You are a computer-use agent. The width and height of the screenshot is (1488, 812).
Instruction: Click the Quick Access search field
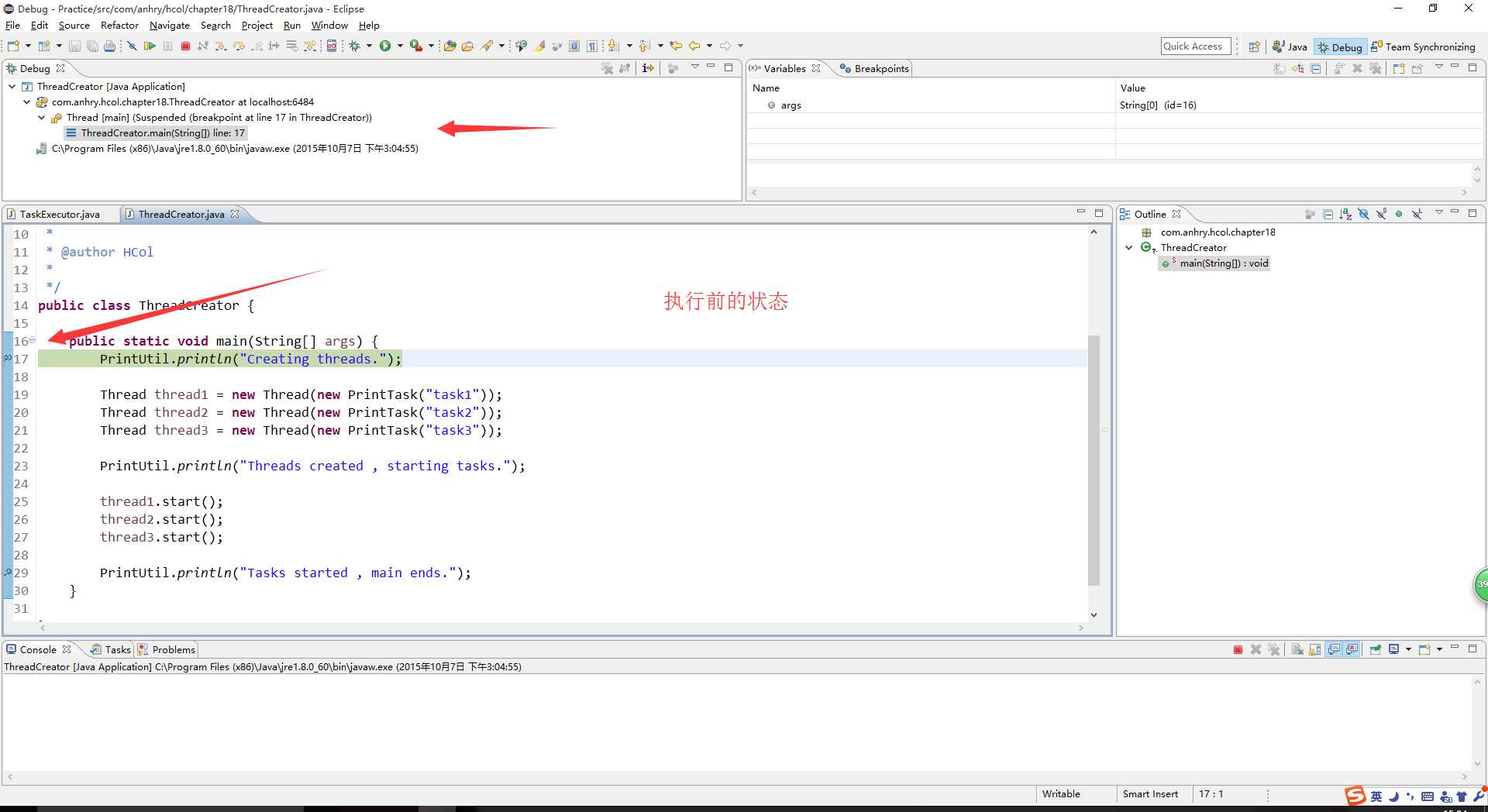pos(1197,46)
